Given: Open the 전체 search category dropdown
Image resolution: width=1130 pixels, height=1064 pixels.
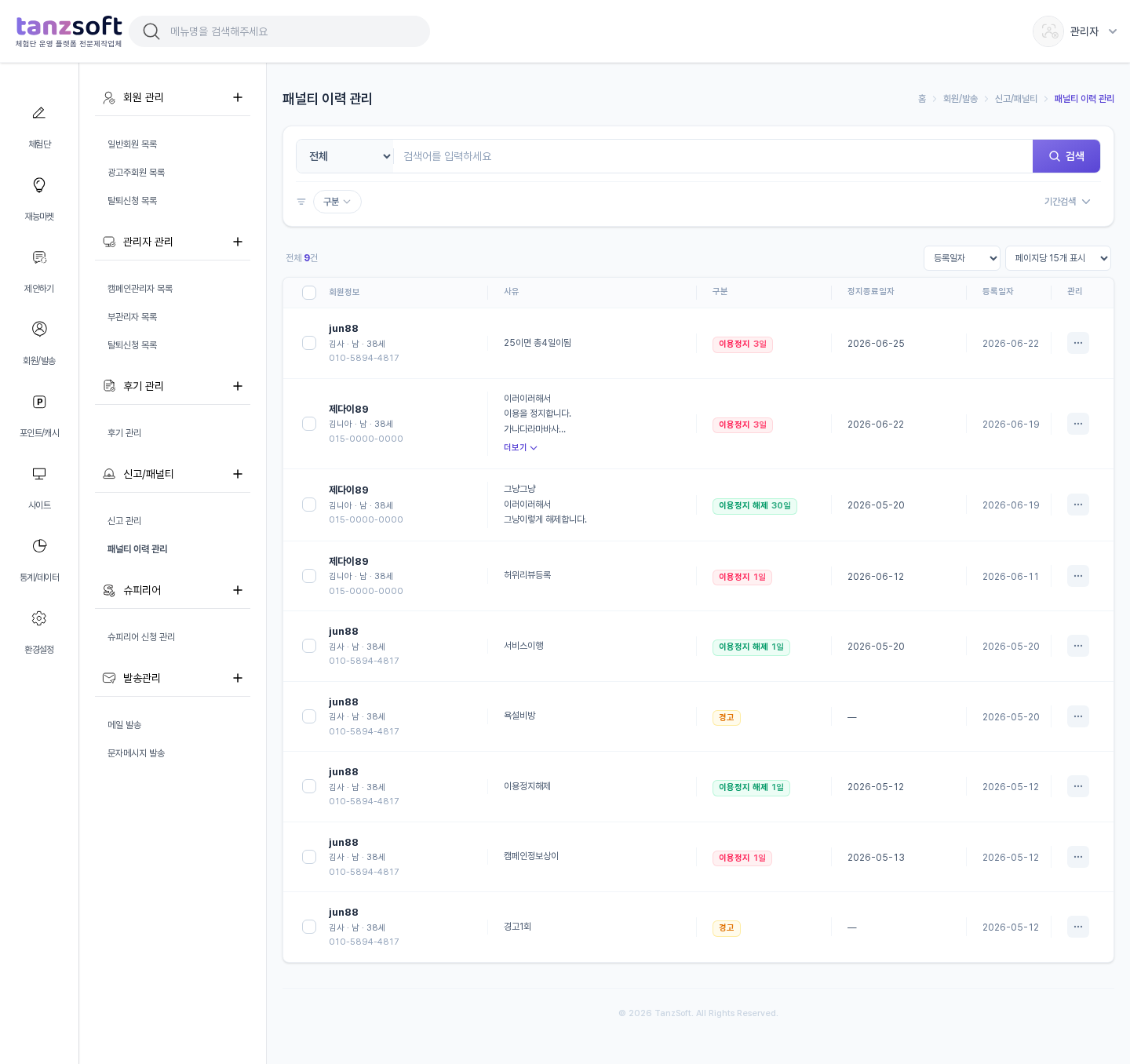Looking at the screenshot, I should point(345,156).
